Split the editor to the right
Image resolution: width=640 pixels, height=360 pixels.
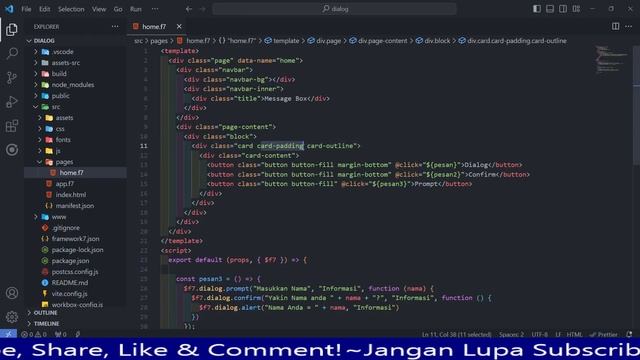[616, 26]
